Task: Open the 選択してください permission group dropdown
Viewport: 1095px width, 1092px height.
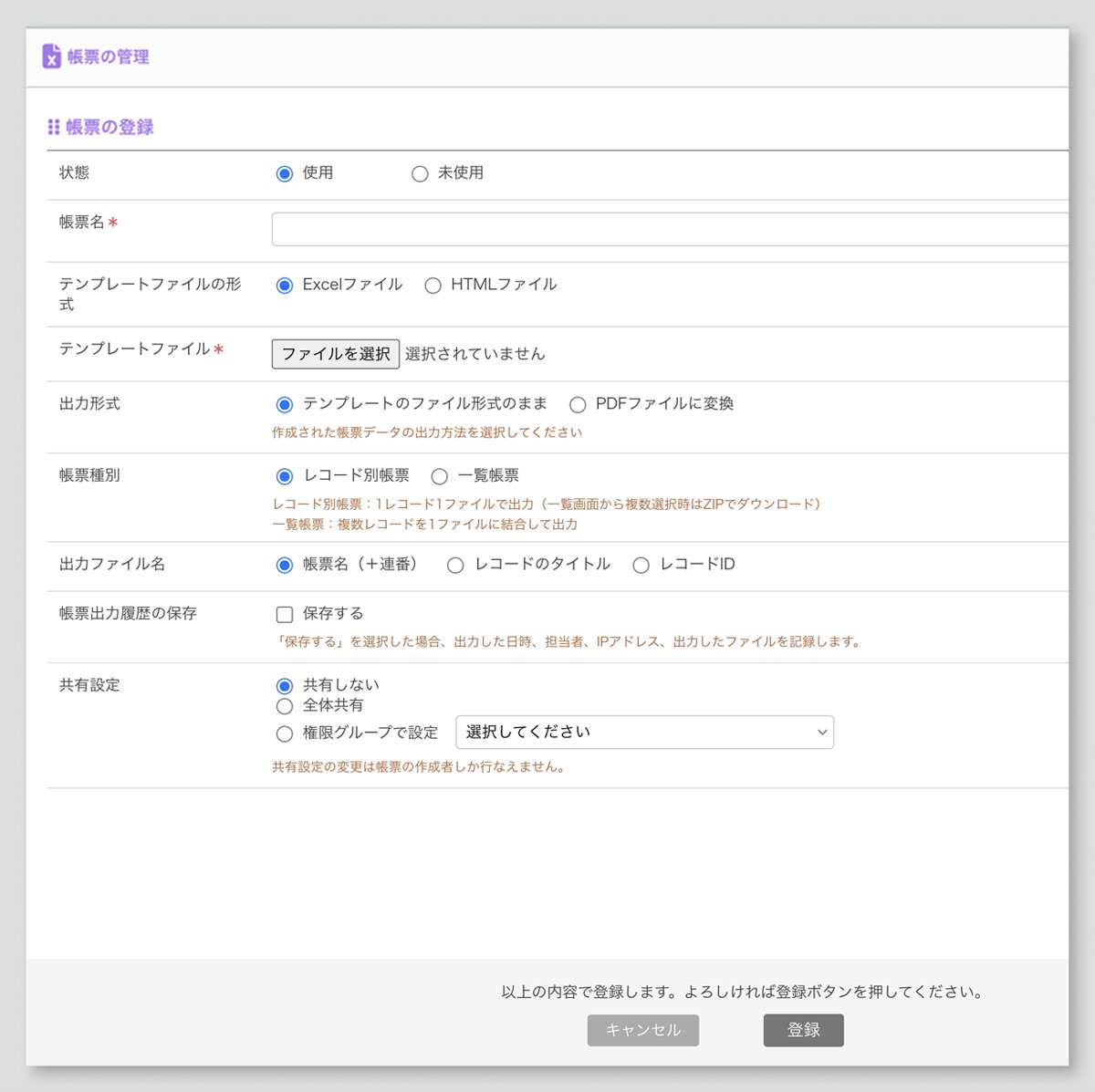Action: pos(644,732)
